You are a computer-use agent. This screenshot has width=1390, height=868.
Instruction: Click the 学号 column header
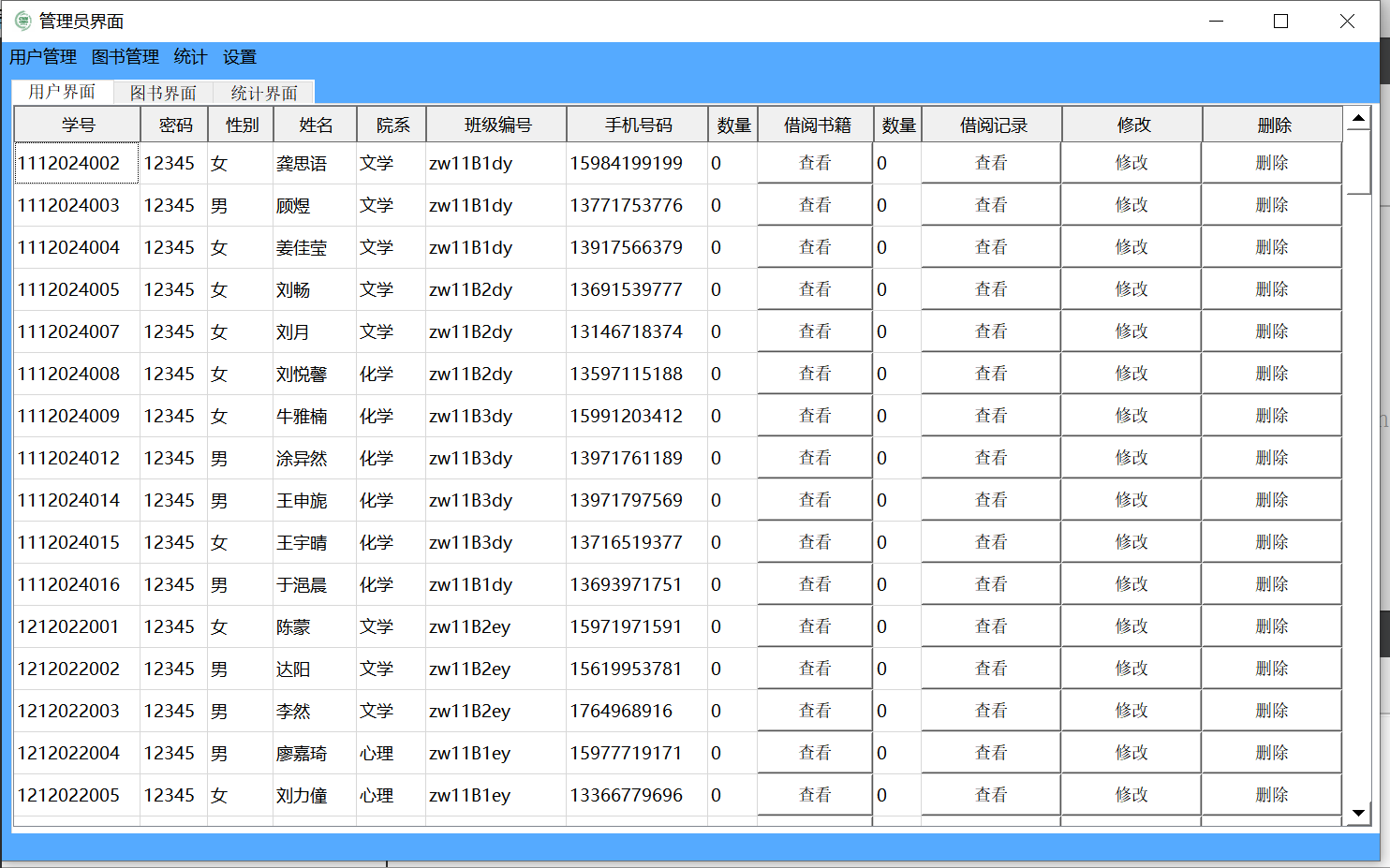(78, 125)
